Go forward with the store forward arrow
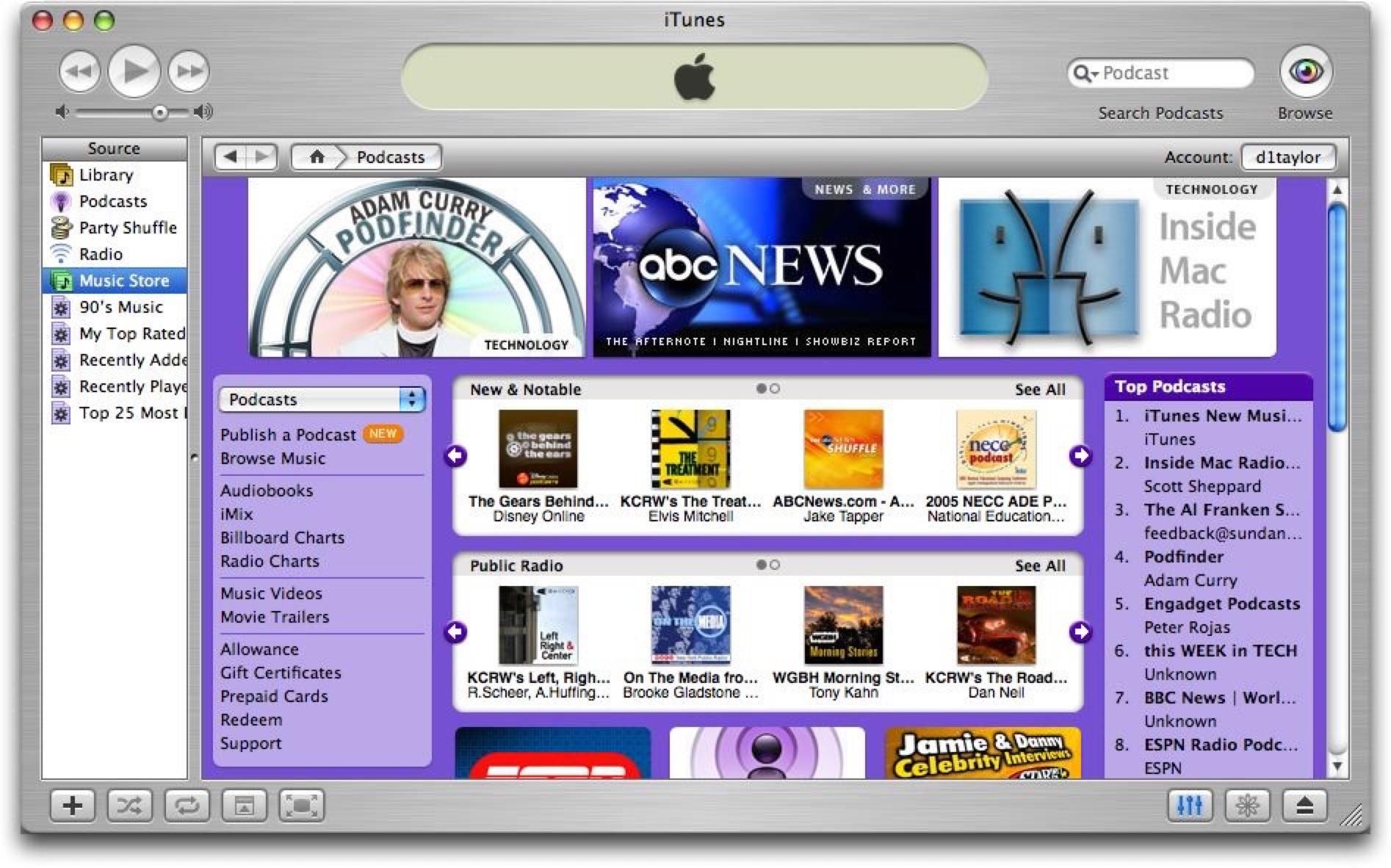The height and width of the screenshot is (868, 1391). pos(261,156)
